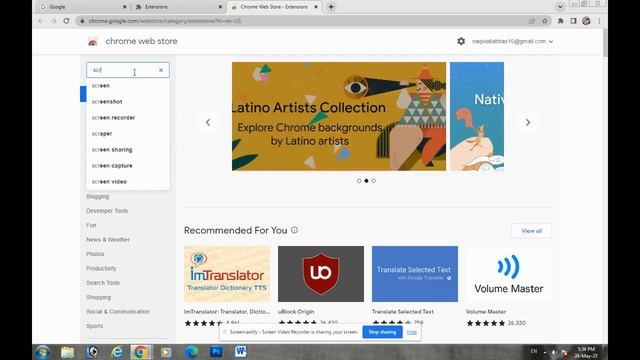Choose 'screenshot' search suggestion
The height and width of the screenshot is (360, 640).
point(128,102)
